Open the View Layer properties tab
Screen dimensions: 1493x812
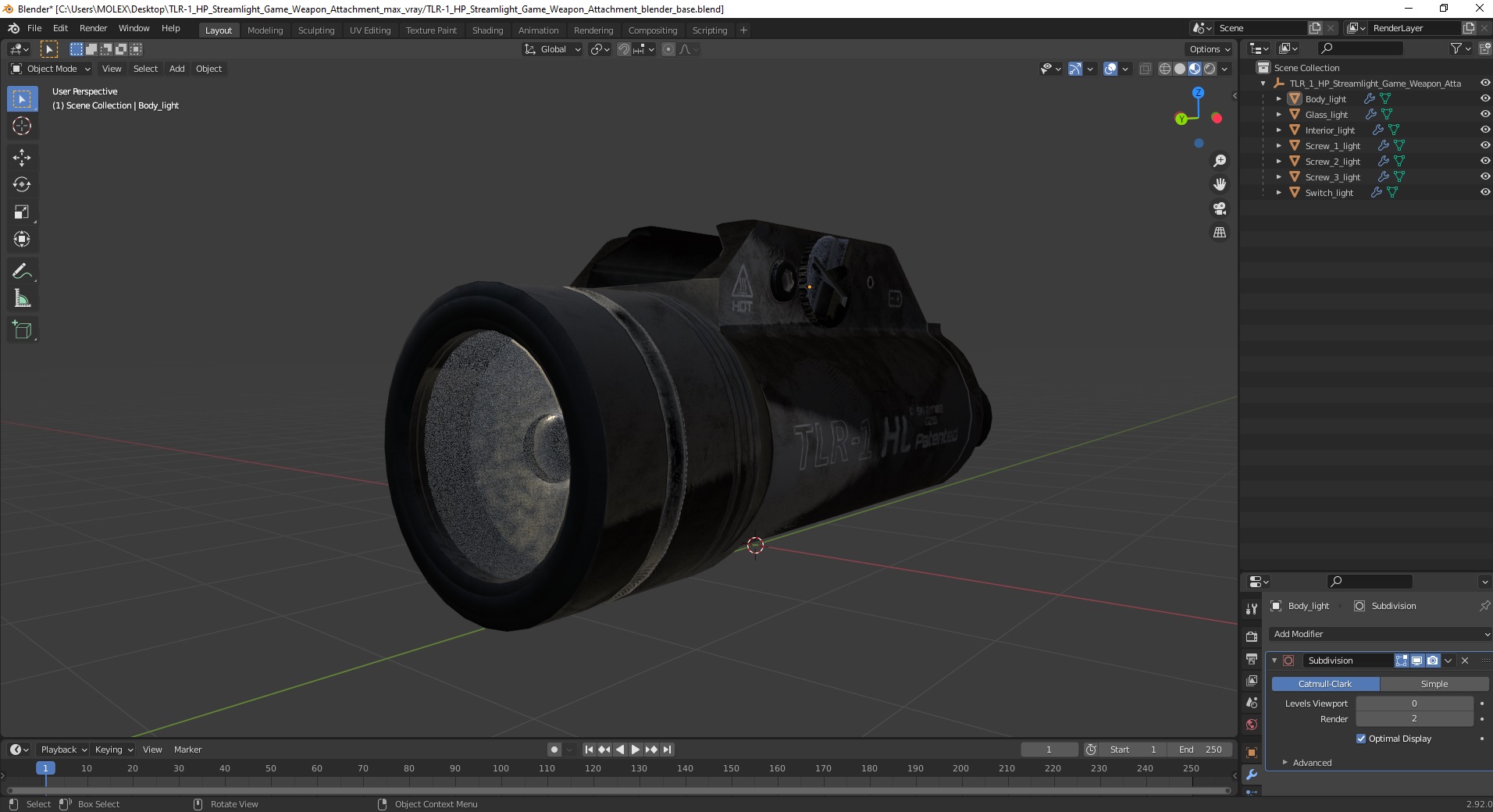(x=1252, y=681)
